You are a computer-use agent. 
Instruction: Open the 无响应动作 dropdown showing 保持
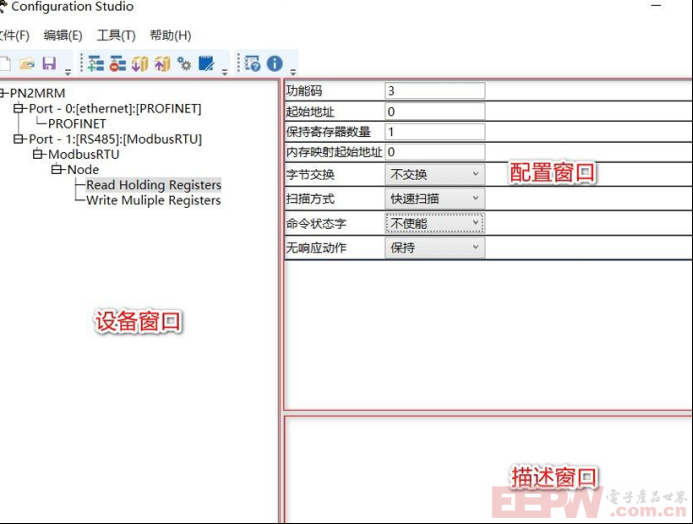click(434, 247)
